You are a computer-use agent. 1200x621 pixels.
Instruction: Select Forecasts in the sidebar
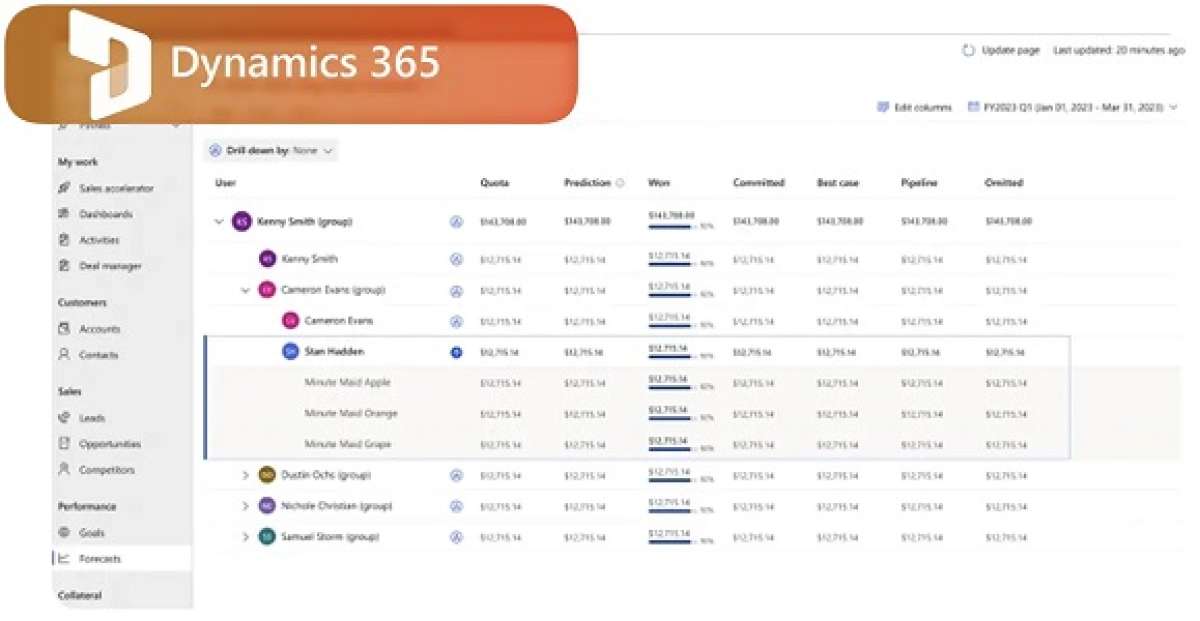point(122,559)
